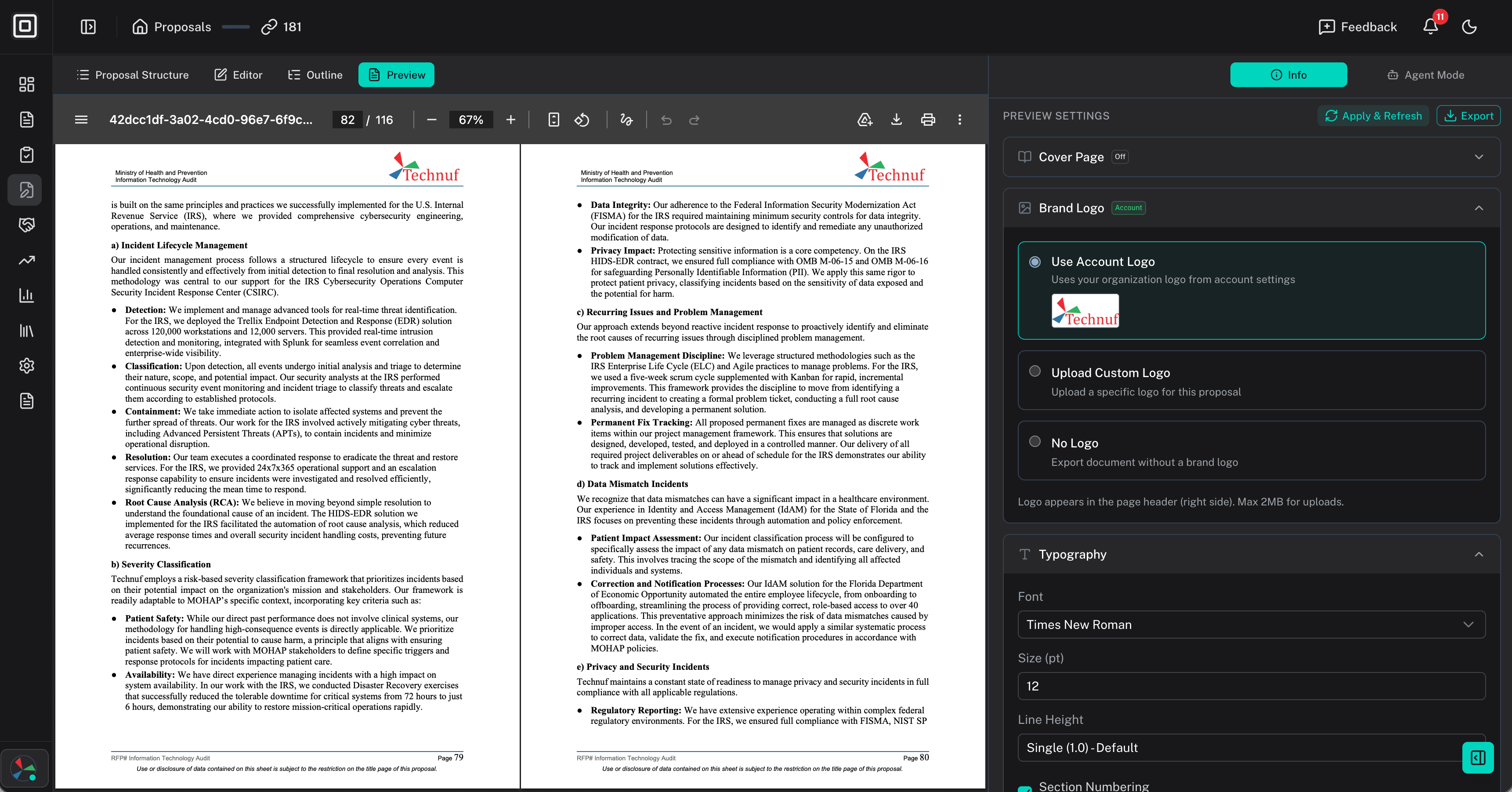Expand the Cover Page settings section
This screenshot has width=1512, height=792.
point(1479,157)
